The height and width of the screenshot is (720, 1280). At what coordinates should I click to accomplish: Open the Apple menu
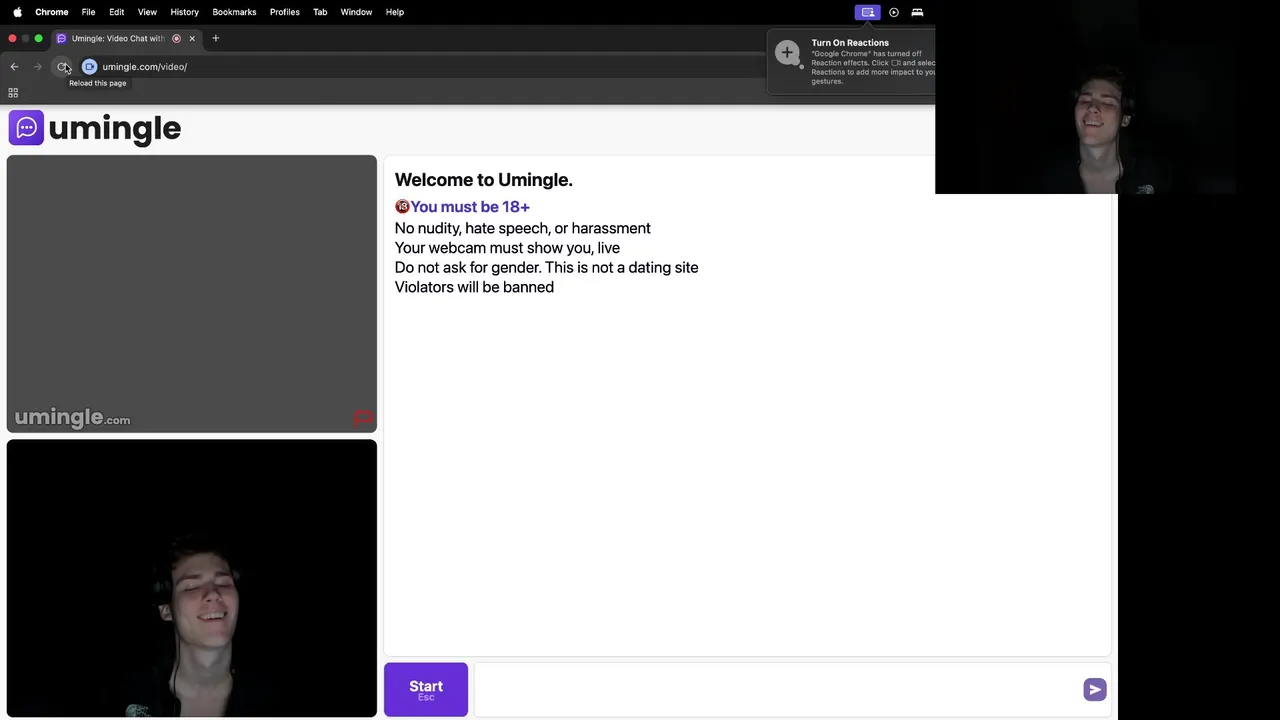click(x=17, y=12)
